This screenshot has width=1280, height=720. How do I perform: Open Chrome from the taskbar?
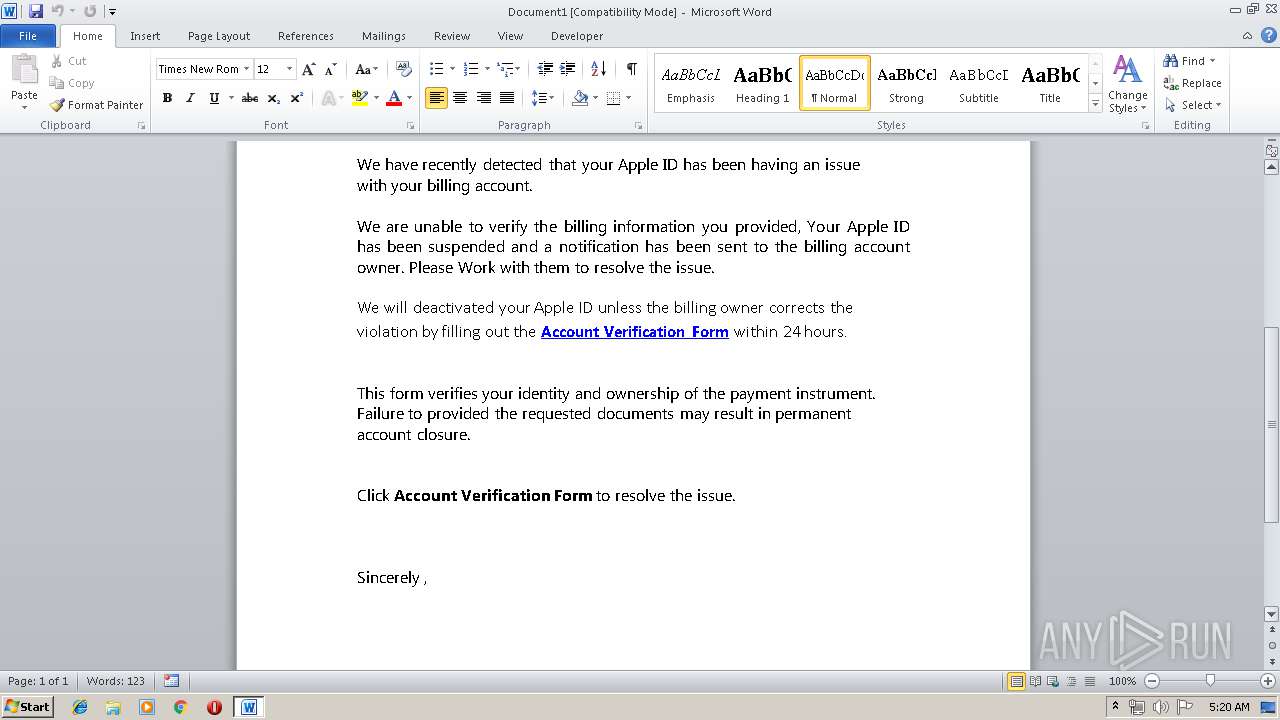(181, 707)
